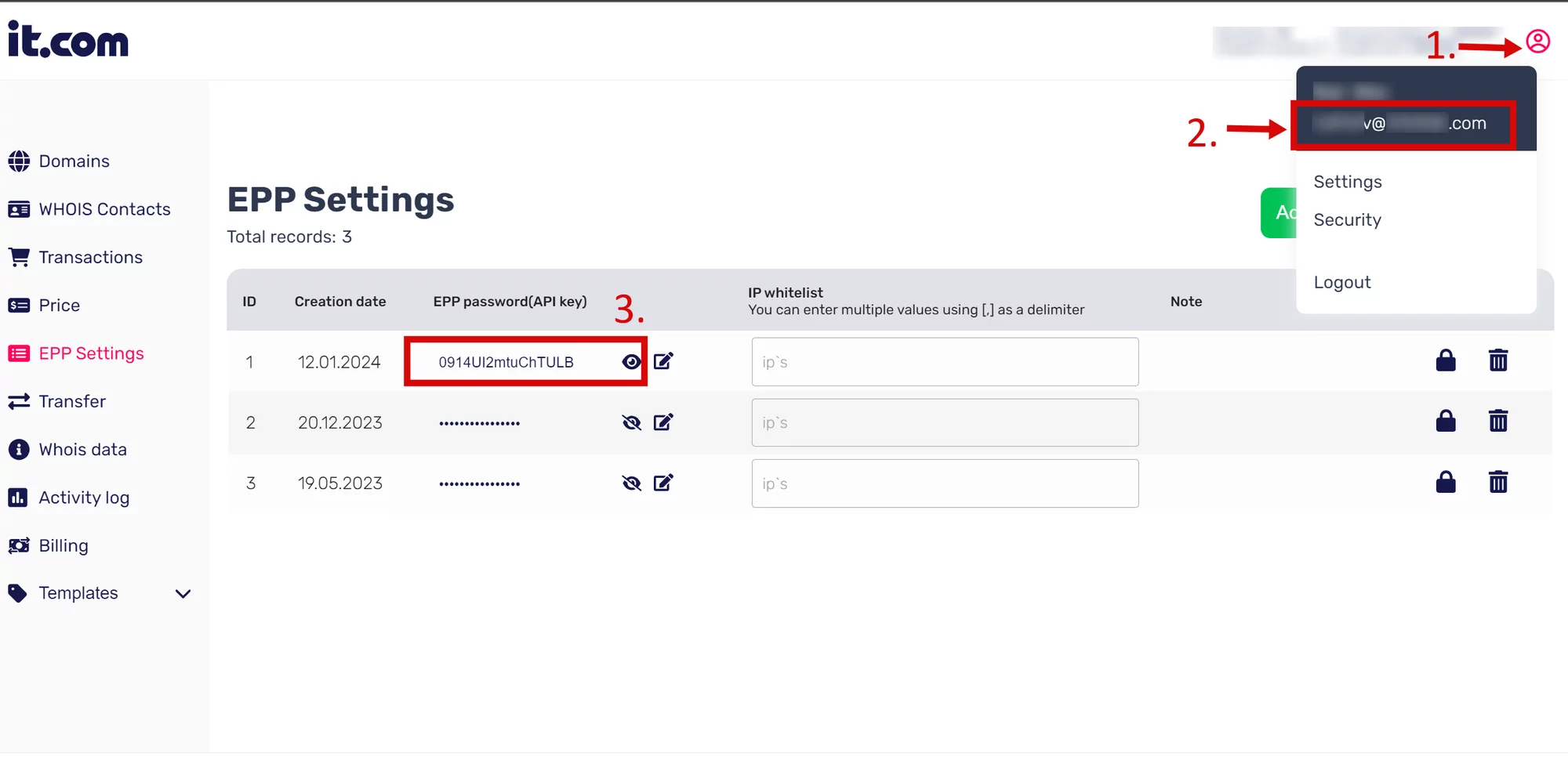This screenshot has height=771, width=1568.
Task: Click the edit icon for record 1
Action: coord(663,361)
